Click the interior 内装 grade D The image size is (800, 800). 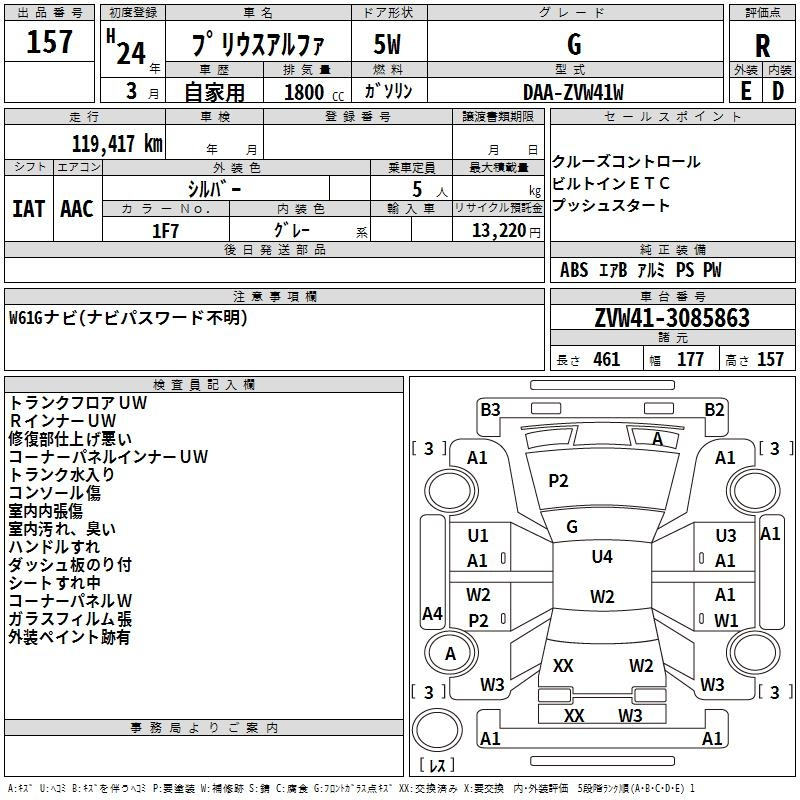(x=778, y=91)
